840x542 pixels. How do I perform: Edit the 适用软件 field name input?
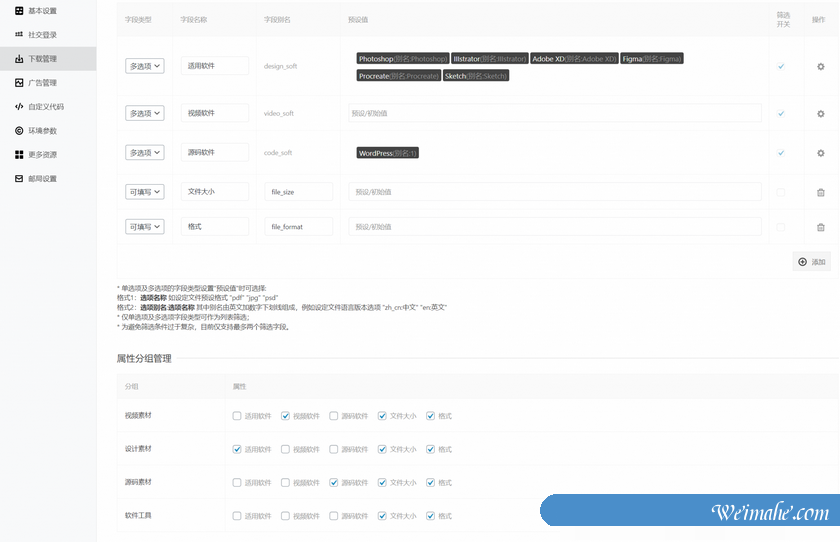click(x=215, y=66)
